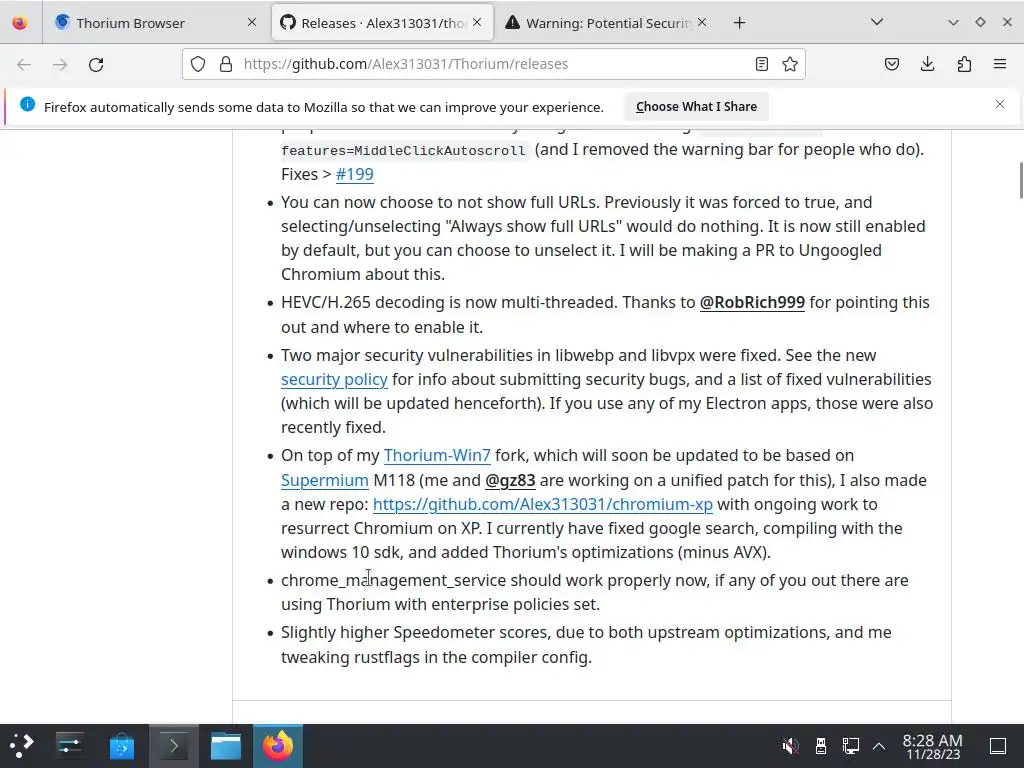Click the info icon in notification bar
1024x768 pixels.
point(27,104)
